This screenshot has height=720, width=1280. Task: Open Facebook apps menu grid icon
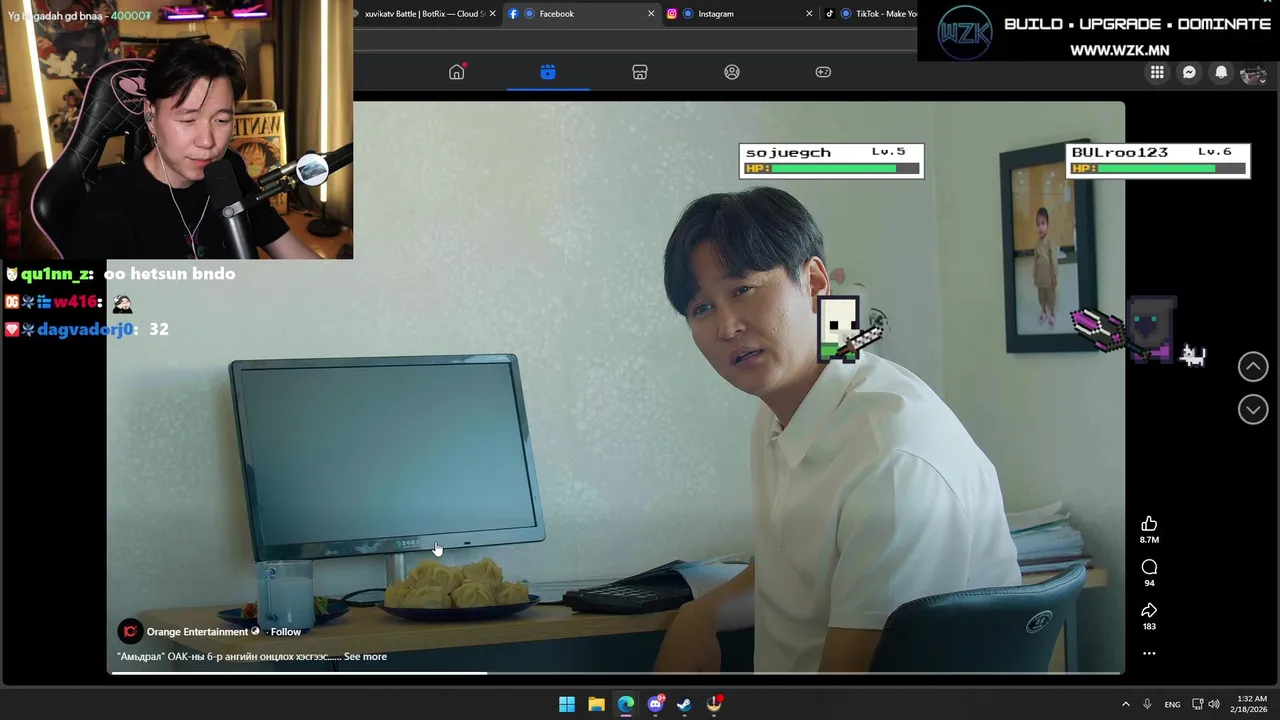point(1157,72)
